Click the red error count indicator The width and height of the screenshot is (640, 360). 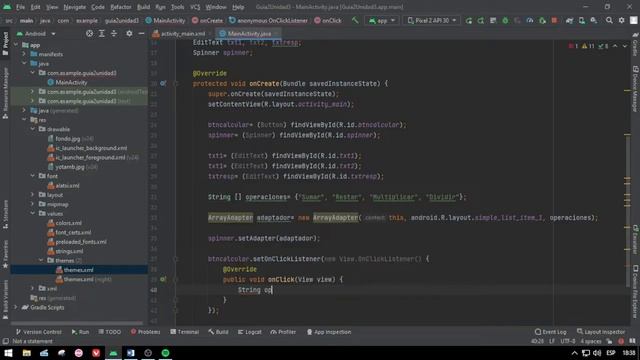573,46
